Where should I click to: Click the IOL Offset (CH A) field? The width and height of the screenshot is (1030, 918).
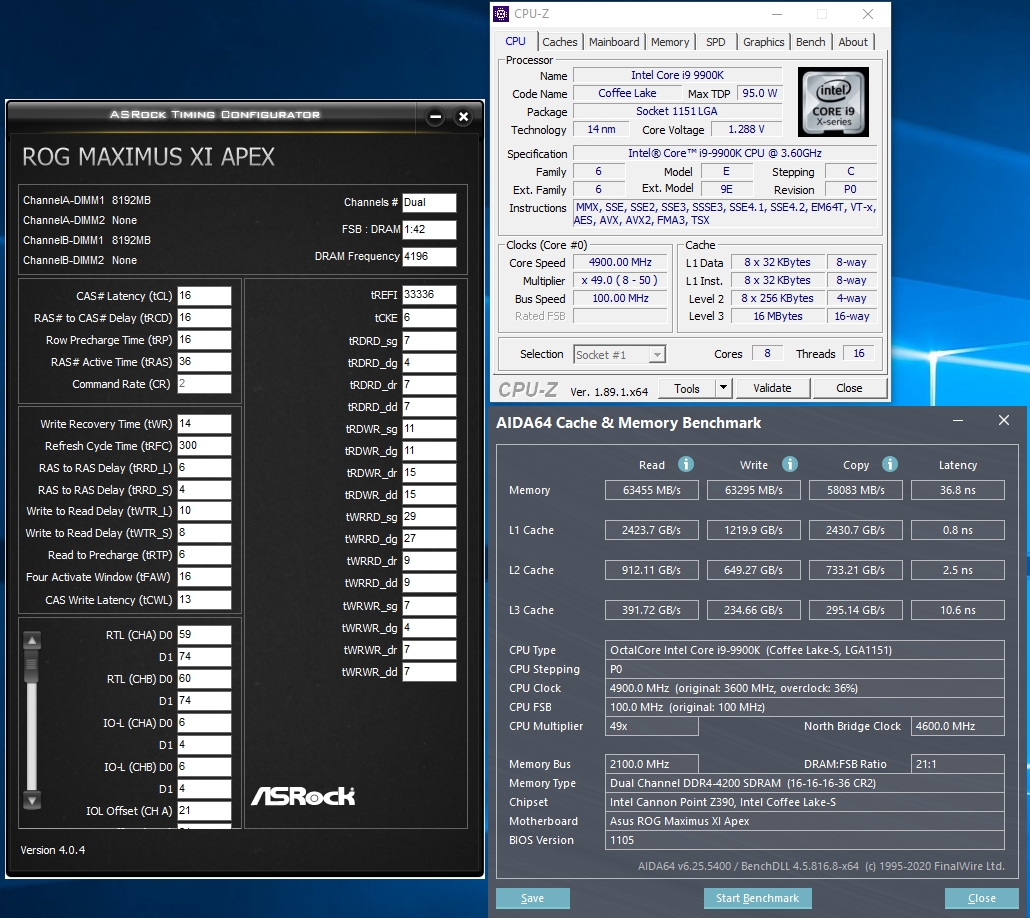(x=204, y=811)
